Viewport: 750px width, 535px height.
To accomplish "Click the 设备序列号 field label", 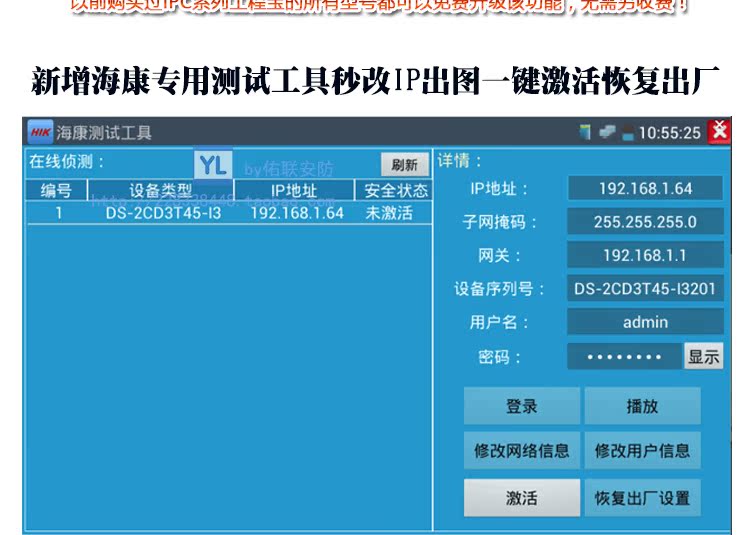I will pyautogui.click(x=499, y=289).
